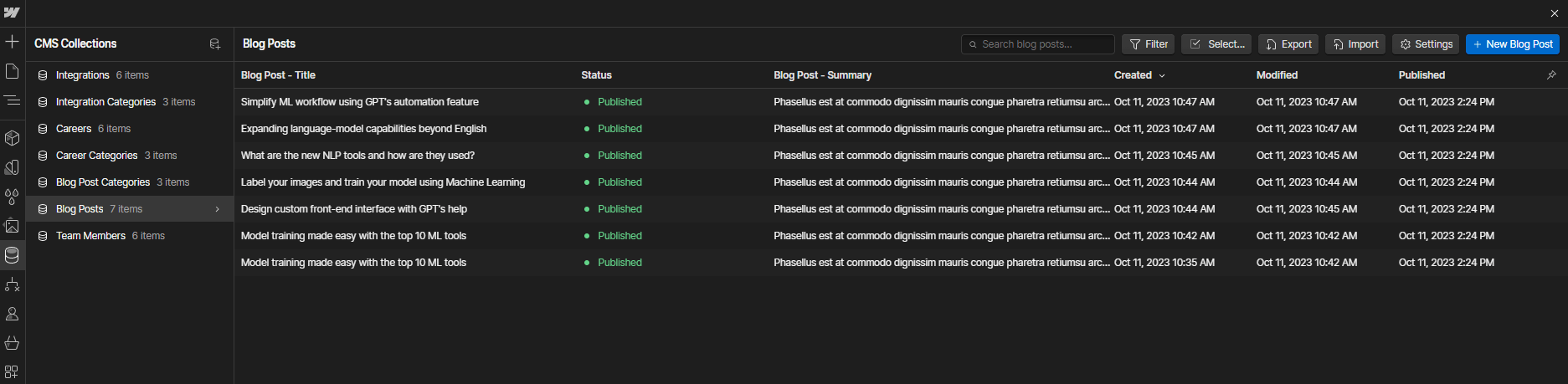Open 'Expanding language-model capabilities beyond English' post

[x=363, y=129]
